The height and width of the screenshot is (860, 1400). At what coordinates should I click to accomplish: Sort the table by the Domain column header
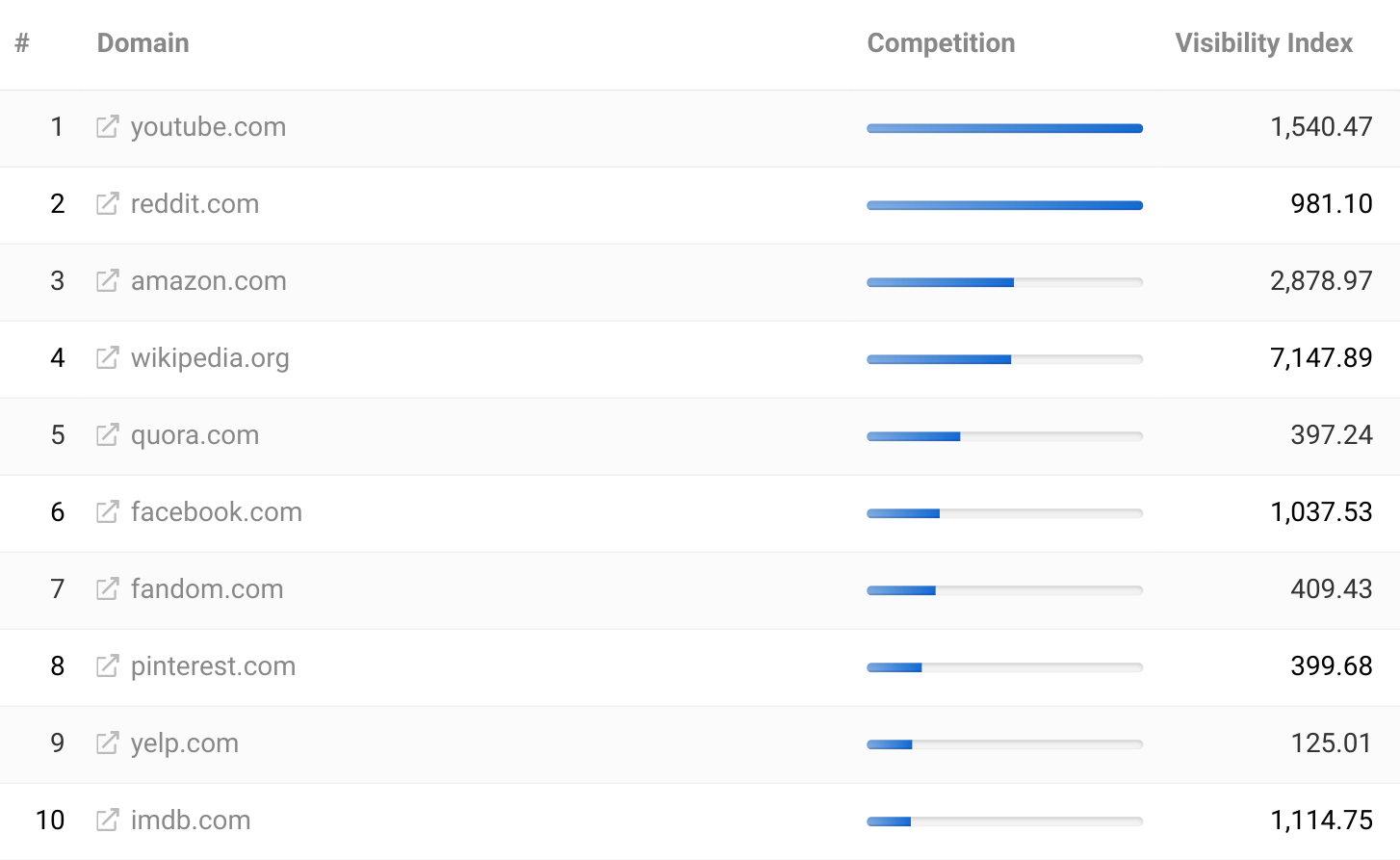[143, 42]
